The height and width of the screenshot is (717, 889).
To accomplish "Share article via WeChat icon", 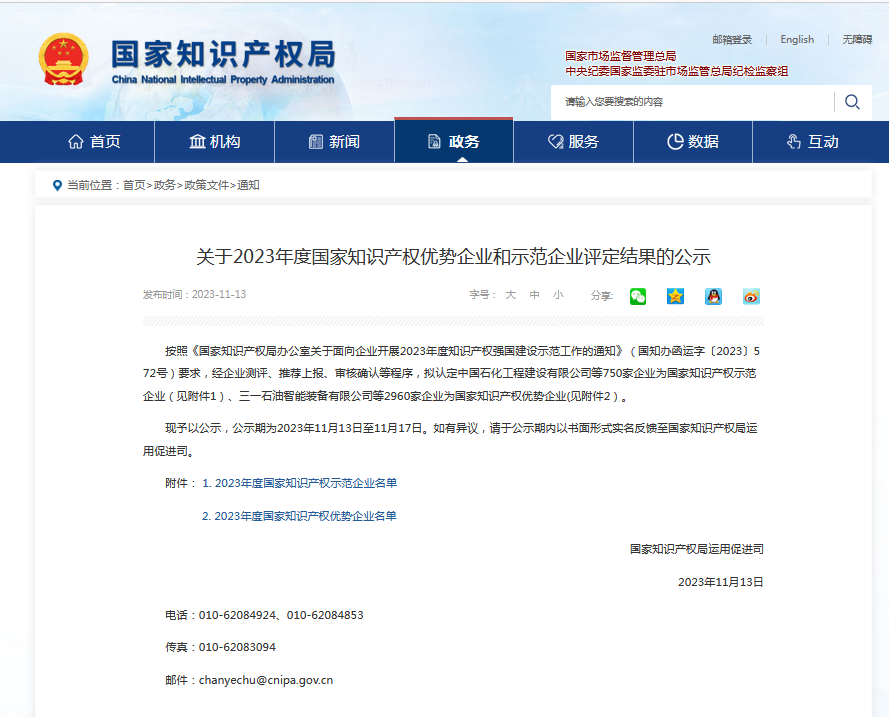I will 638,296.
